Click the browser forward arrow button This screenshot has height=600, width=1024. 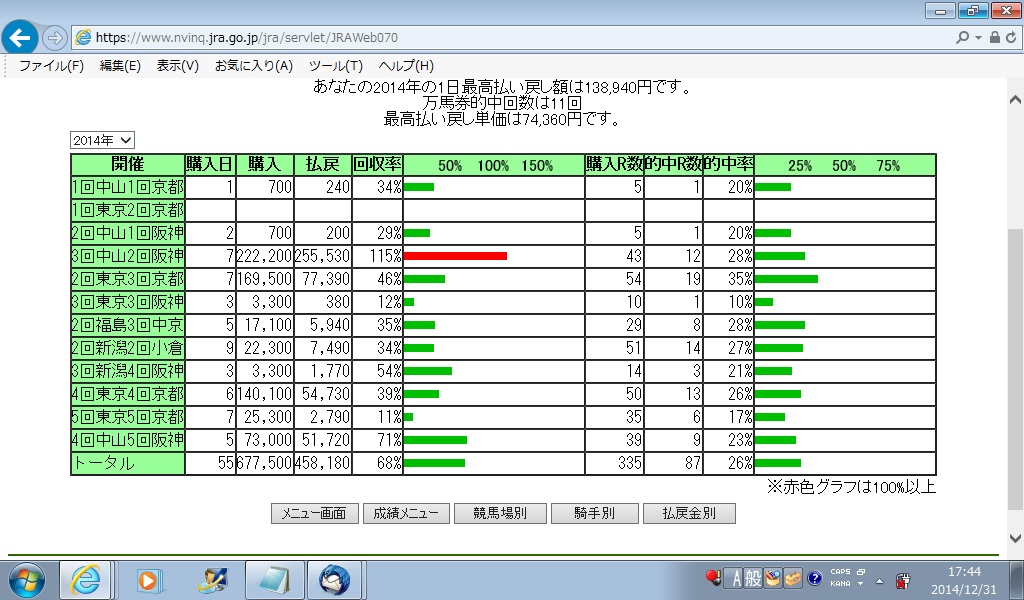(55, 38)
